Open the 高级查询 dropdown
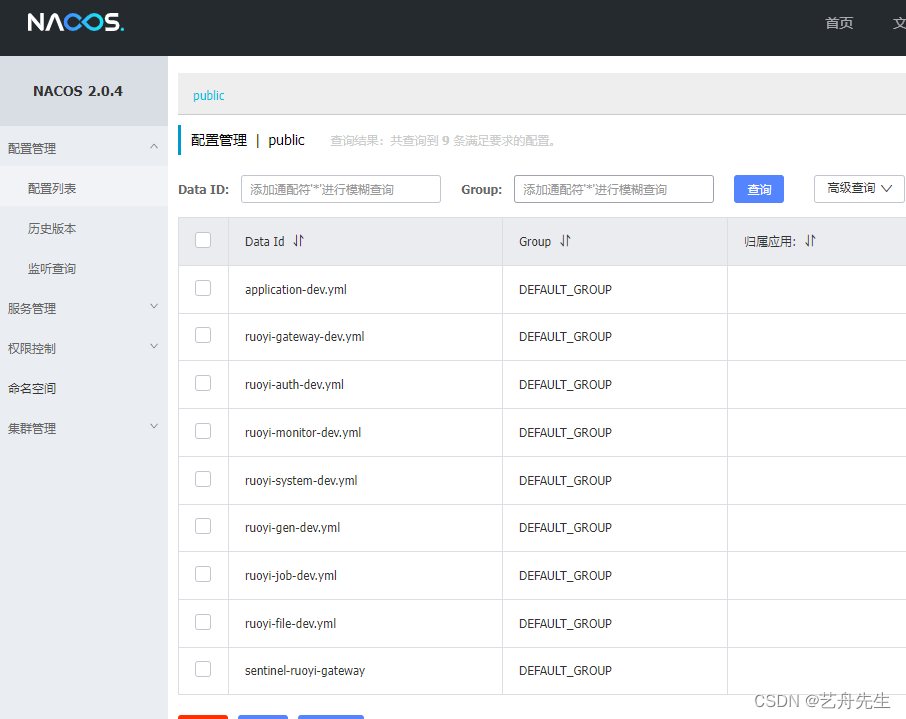The height and width of the screenshot is (719, 906). click(x=858, y=188)
